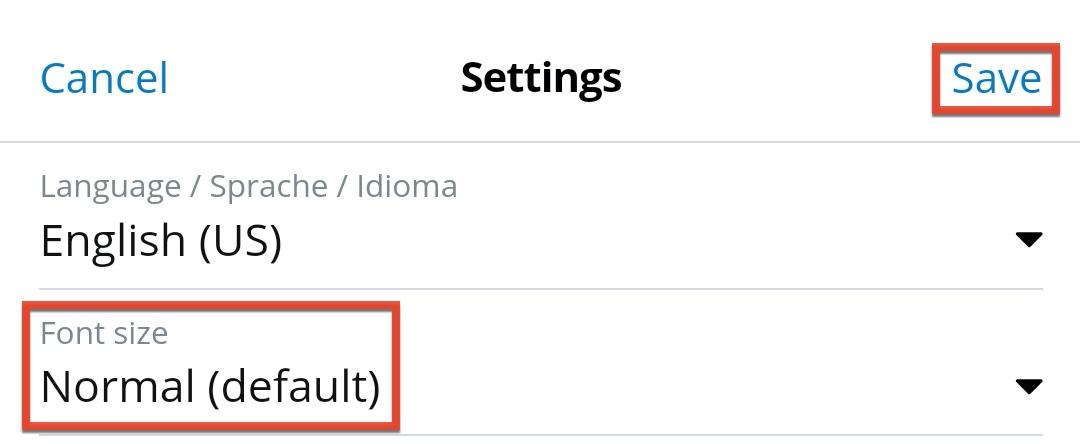Hit the blue Cancel text top left
The image size is (1080, 444).
pos(104,78)
